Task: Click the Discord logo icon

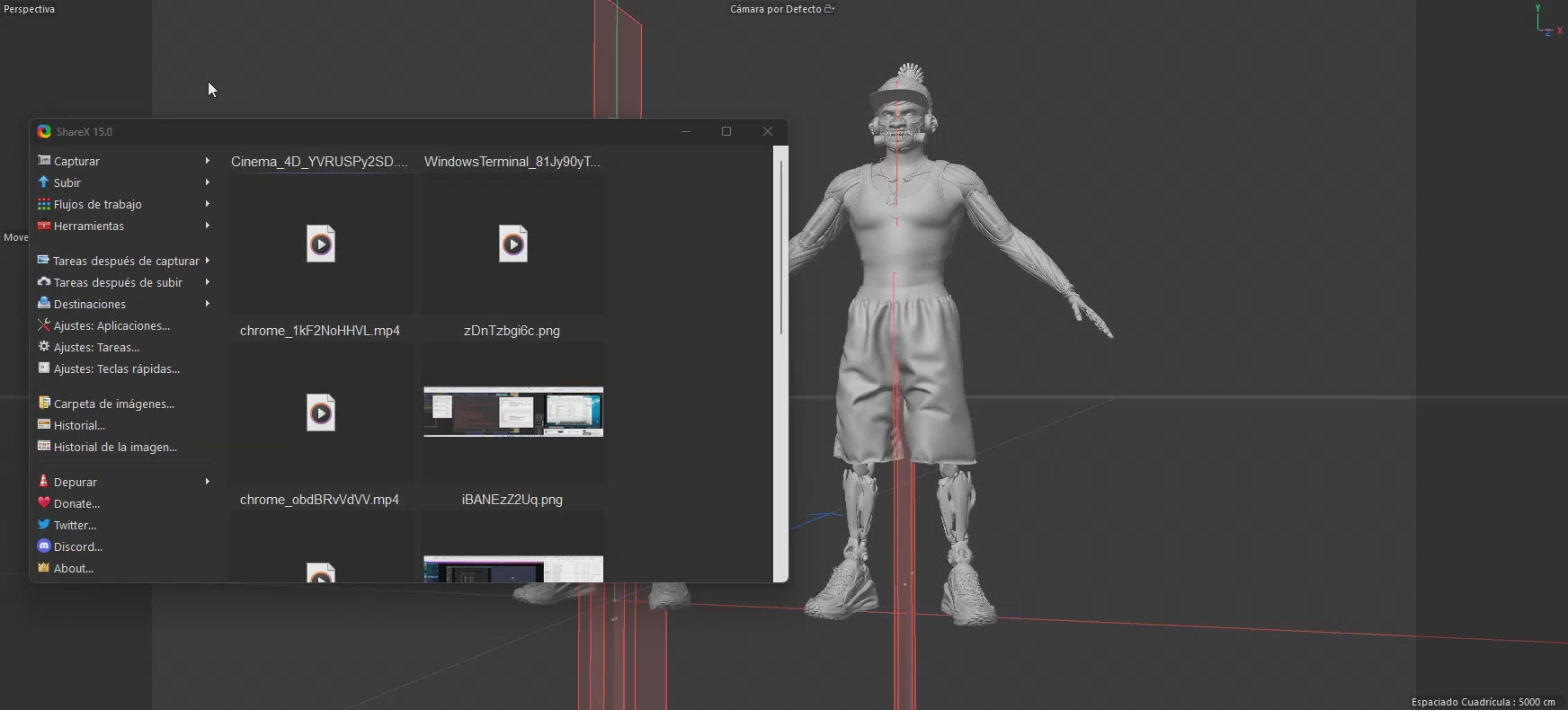Action: [x=43, y=546]
